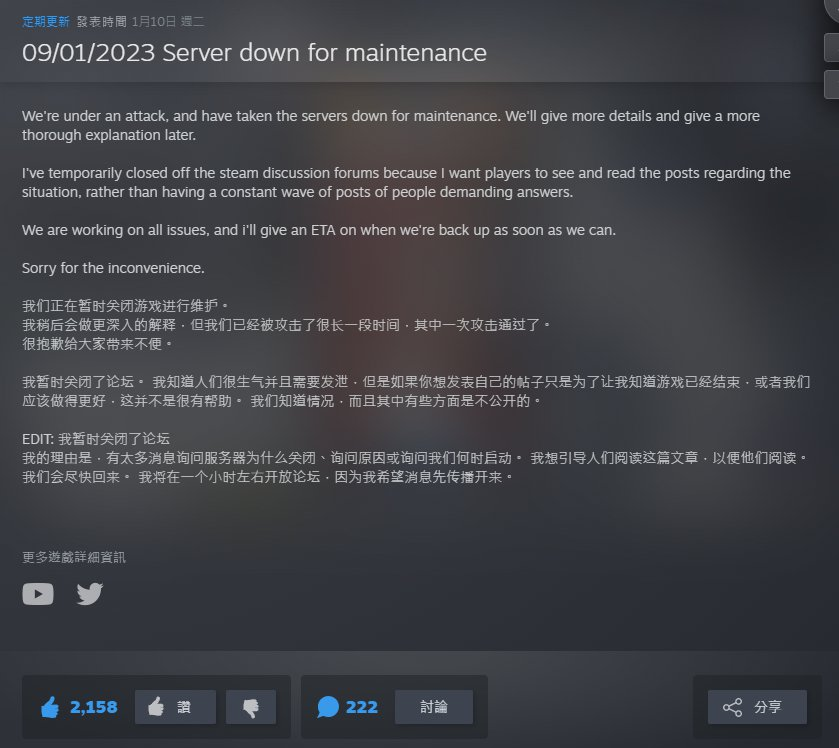Open the 定期更新 category link
The width and height of the screenshot is (839, 748).
point(46,21)
